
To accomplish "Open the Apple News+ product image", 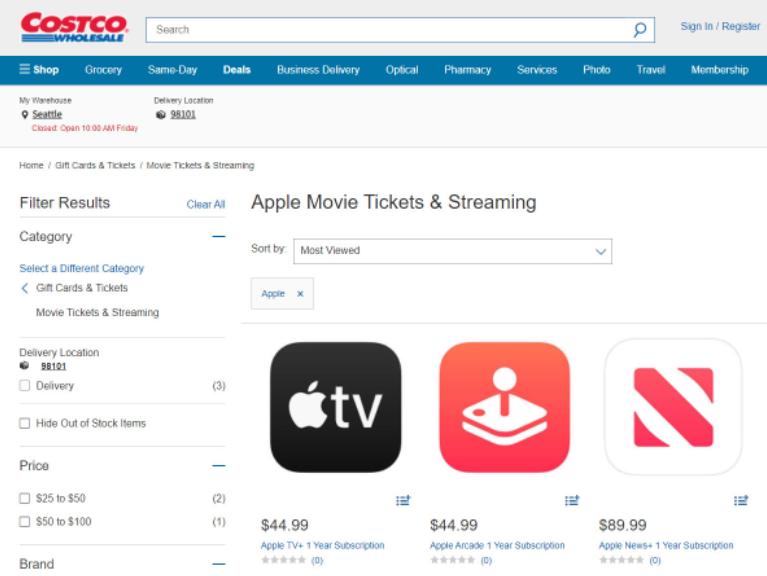I will pyautogui.click(x=673, y=407).
